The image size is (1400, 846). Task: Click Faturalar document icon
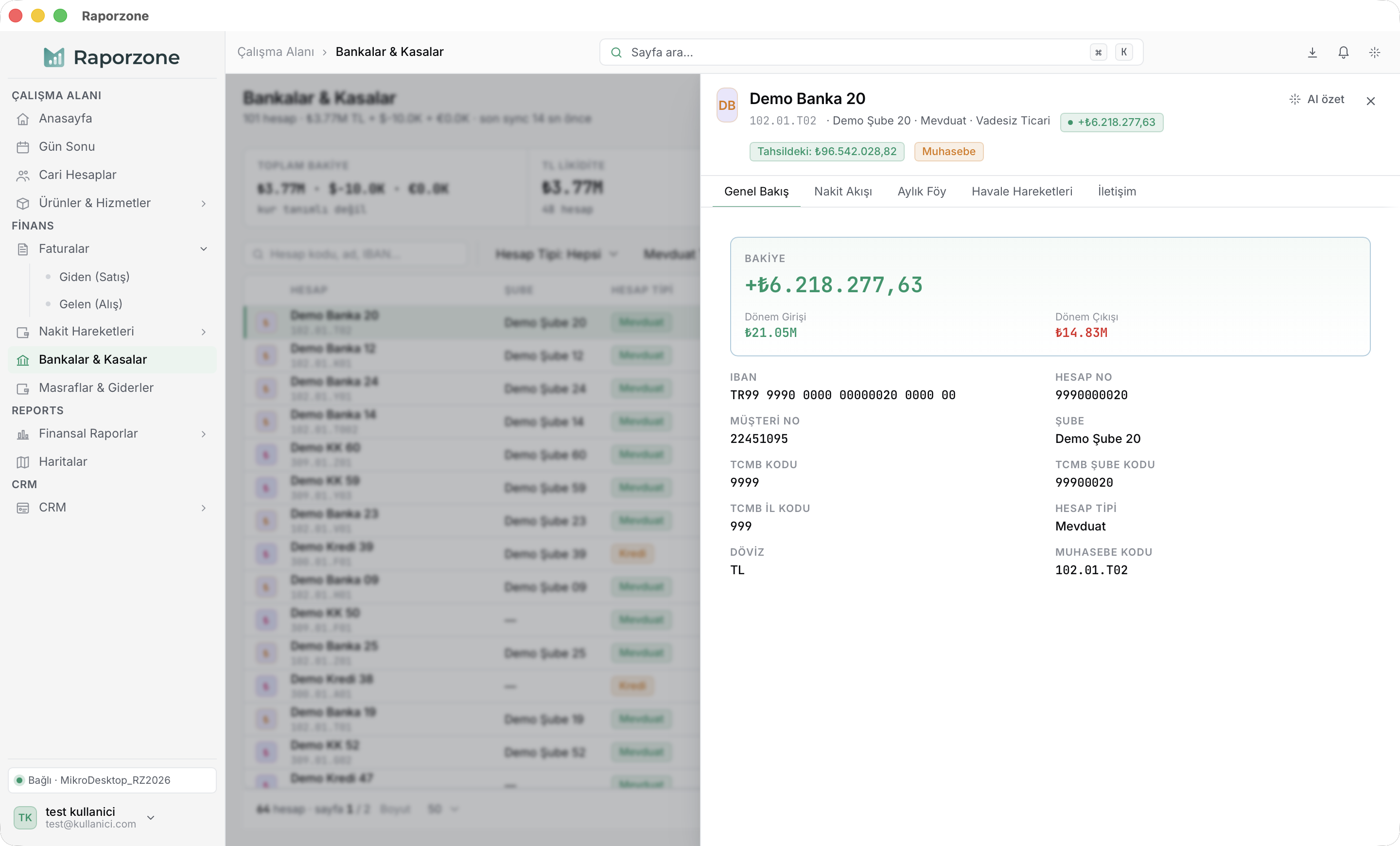[23, 249]
